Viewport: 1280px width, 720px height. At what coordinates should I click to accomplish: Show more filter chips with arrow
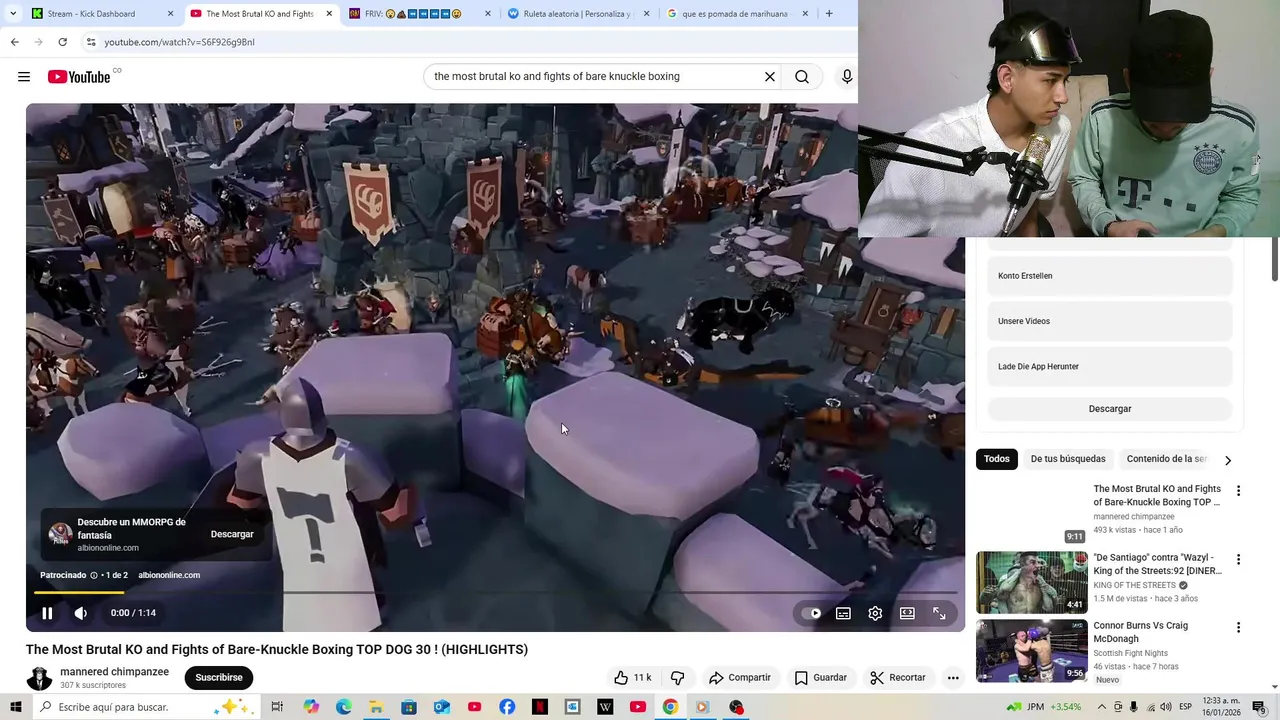(x=1228, y=460)
